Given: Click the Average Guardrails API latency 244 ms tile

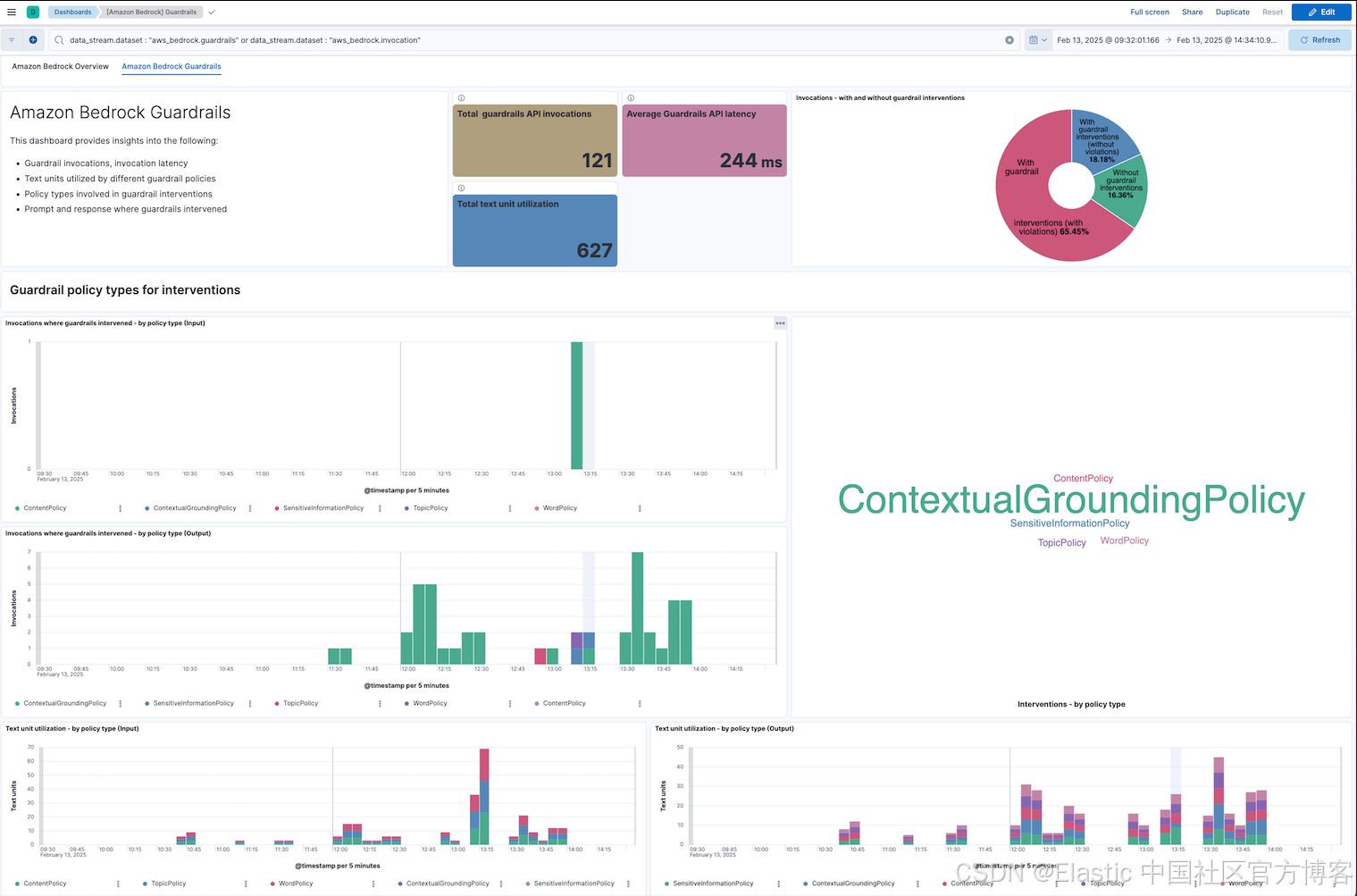Looking at the screenshot, I should (x=704, y=141).
